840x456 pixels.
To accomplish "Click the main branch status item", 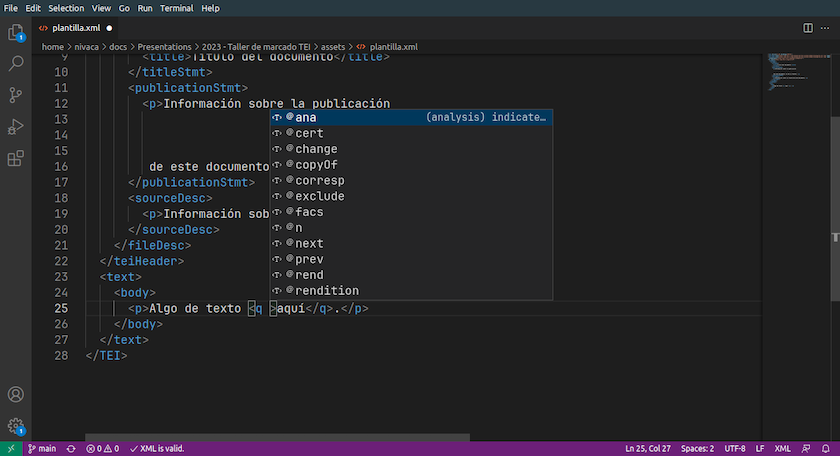I will tap(42, 449).
